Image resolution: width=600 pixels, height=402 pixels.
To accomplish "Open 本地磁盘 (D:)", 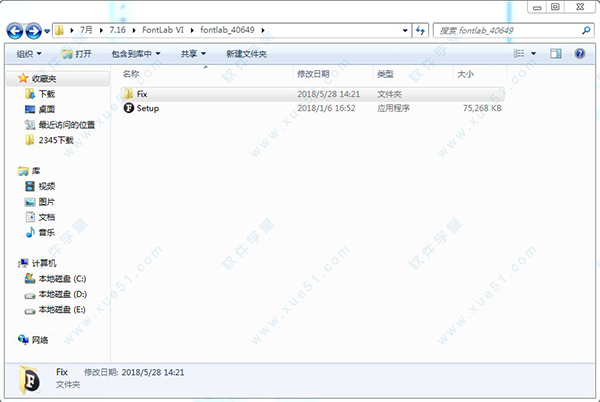I will click(x=63, y=294).
